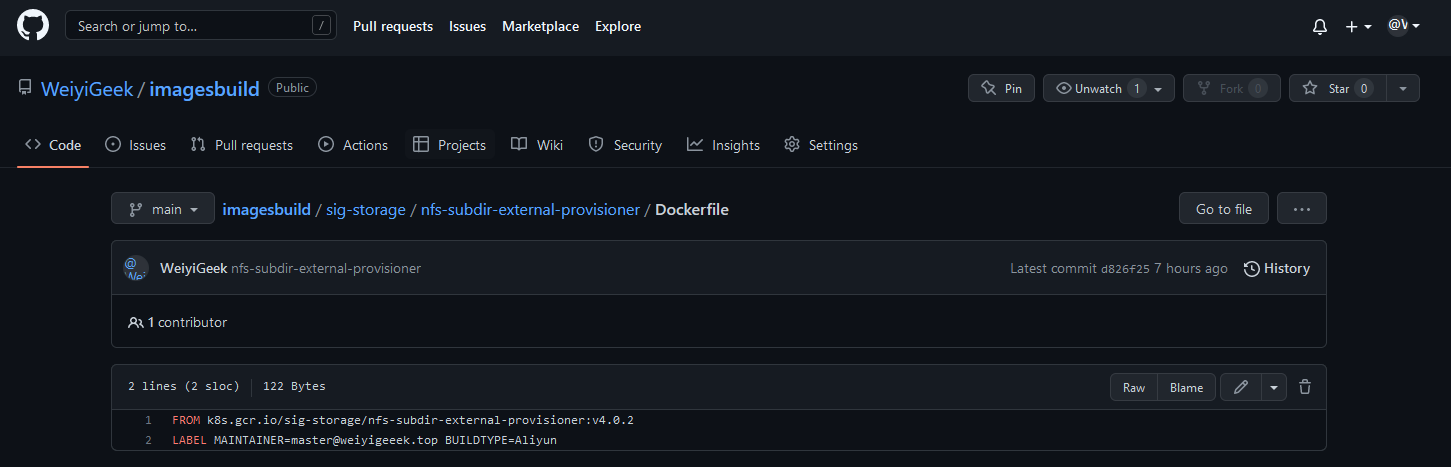Focus the Search or jump to field
1451x467 pixels.
point(201,26)
